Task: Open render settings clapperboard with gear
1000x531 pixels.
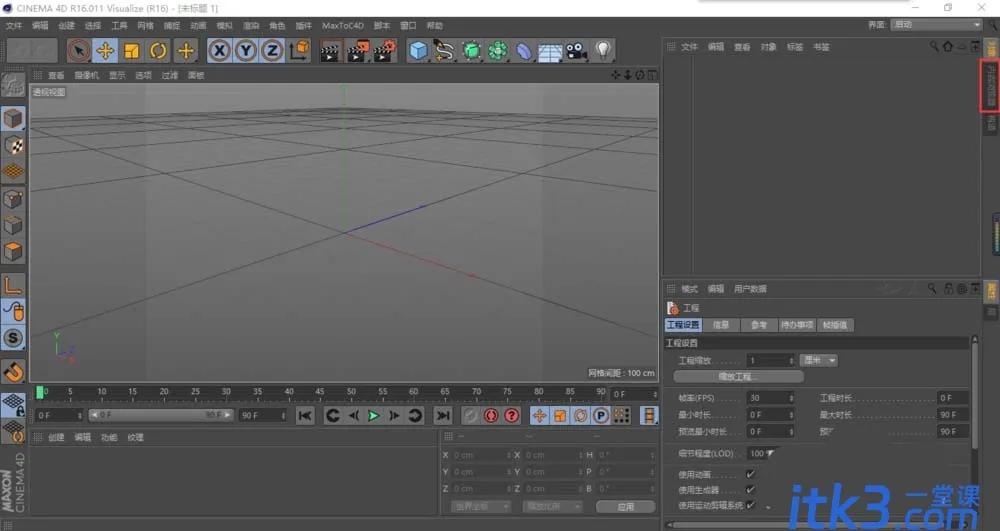Action: click(x=384, y=51)
